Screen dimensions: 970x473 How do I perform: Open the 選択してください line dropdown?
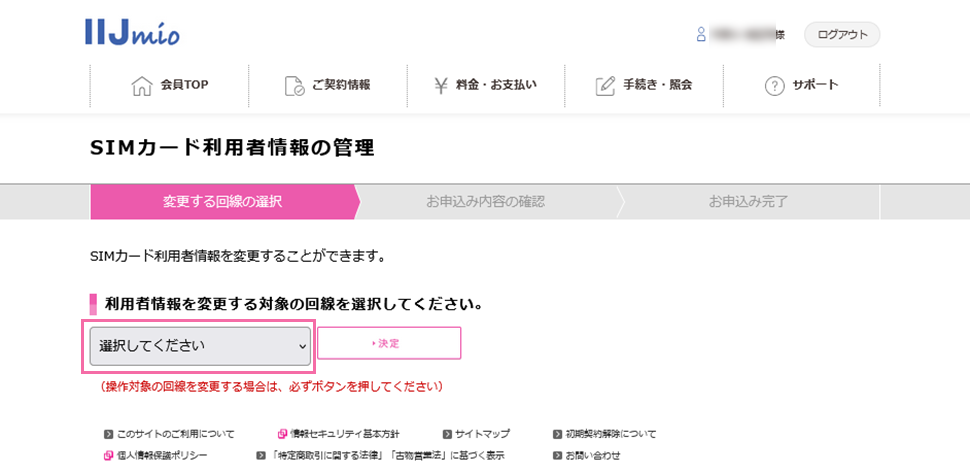tap(200, 346)
